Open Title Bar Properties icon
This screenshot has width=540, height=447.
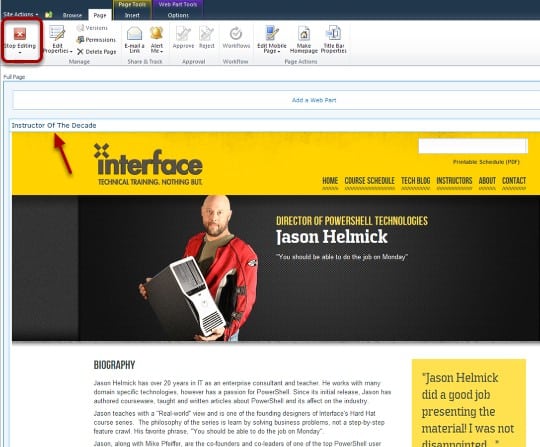333,33
